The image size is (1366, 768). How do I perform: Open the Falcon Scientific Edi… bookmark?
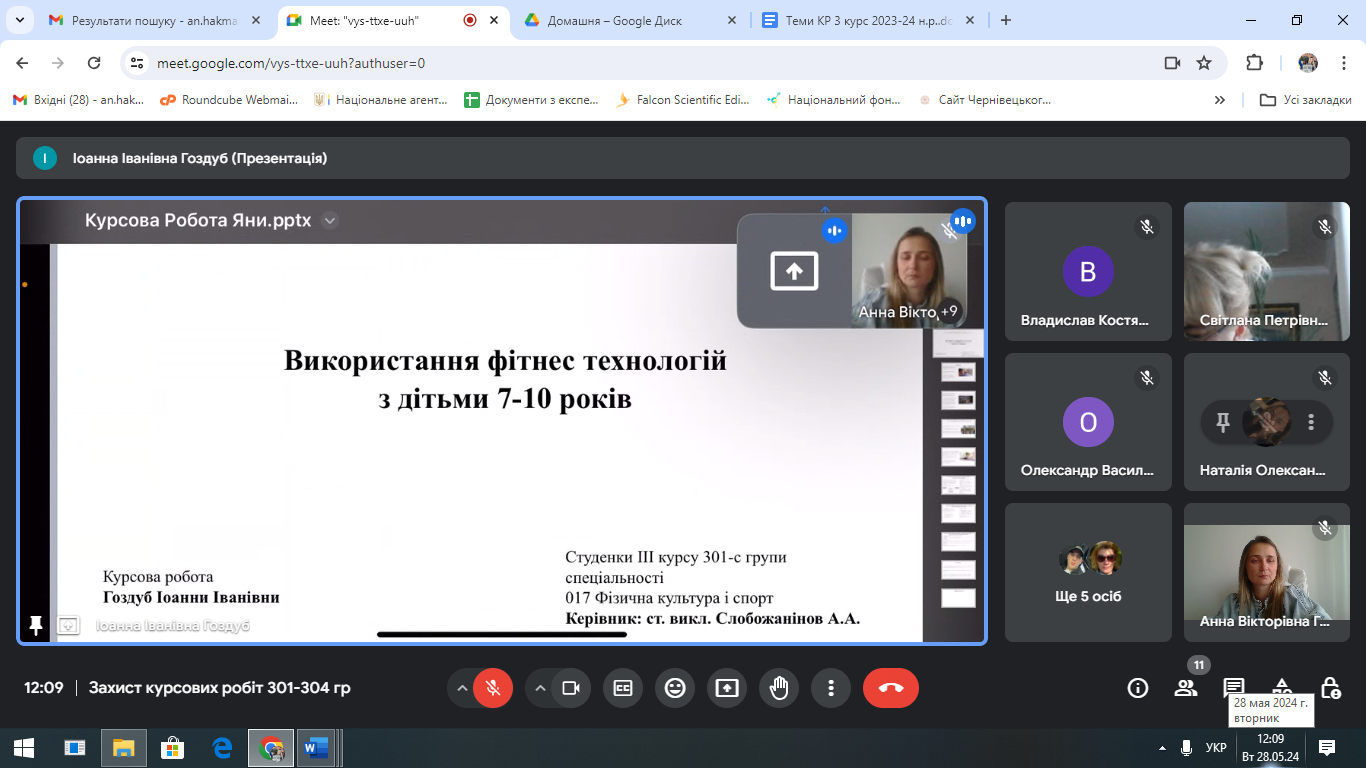tap(682, 100)
